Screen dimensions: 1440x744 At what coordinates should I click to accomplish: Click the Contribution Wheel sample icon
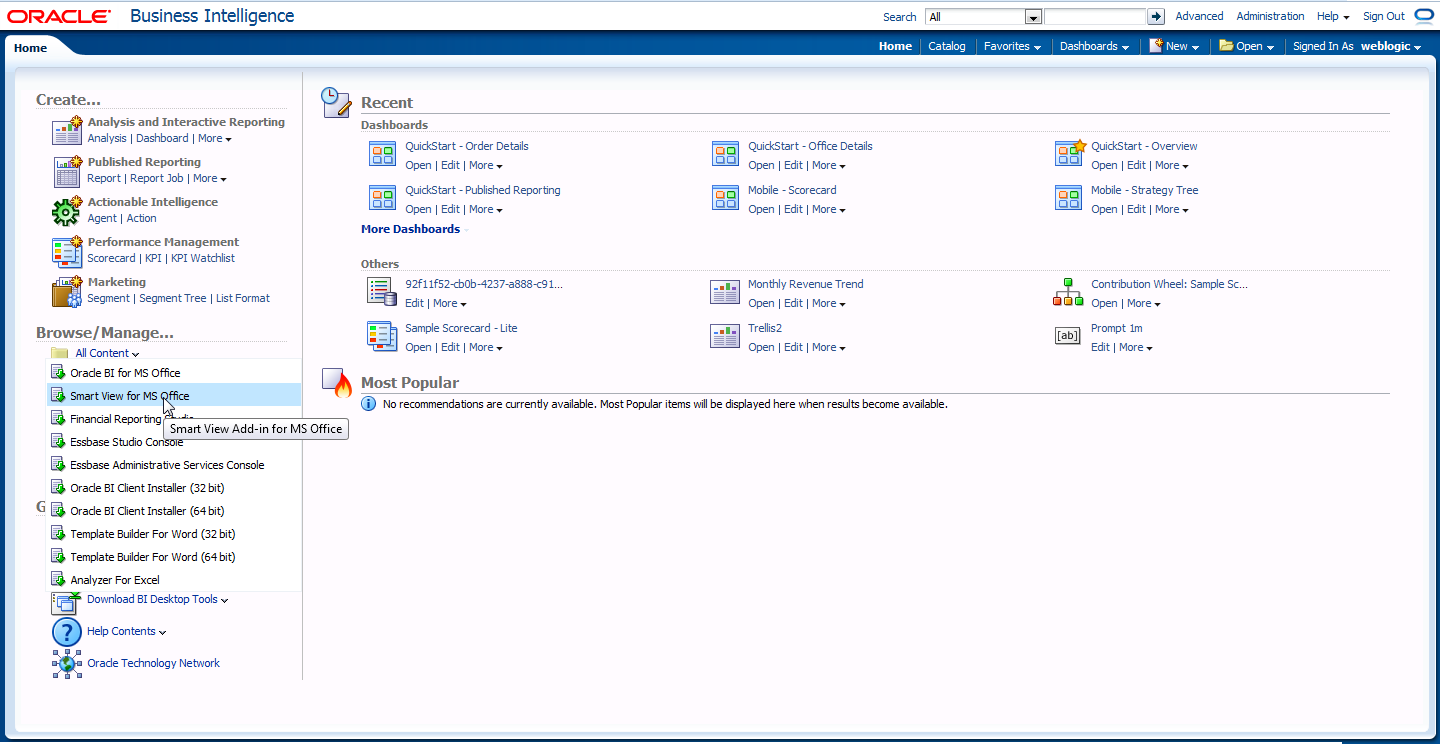(1068, 292)
